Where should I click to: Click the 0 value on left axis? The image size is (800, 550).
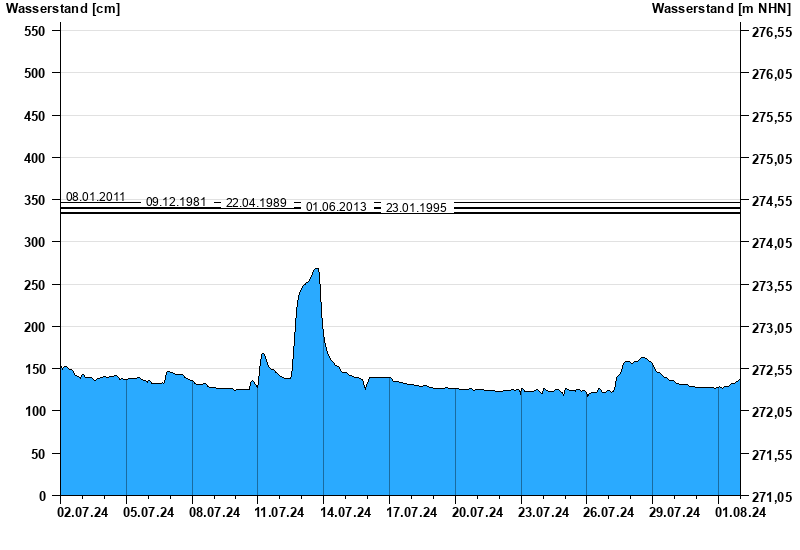pos(42,496)
